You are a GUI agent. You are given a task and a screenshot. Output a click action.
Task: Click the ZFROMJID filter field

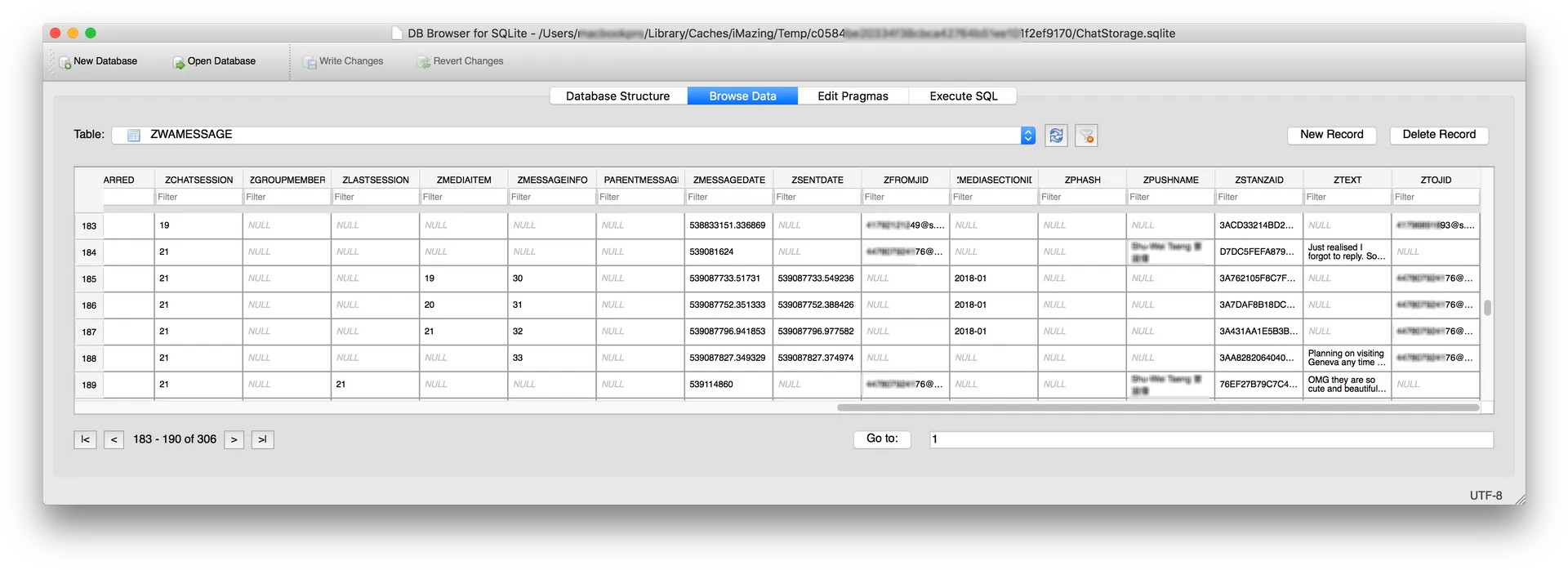pos(906,197)
